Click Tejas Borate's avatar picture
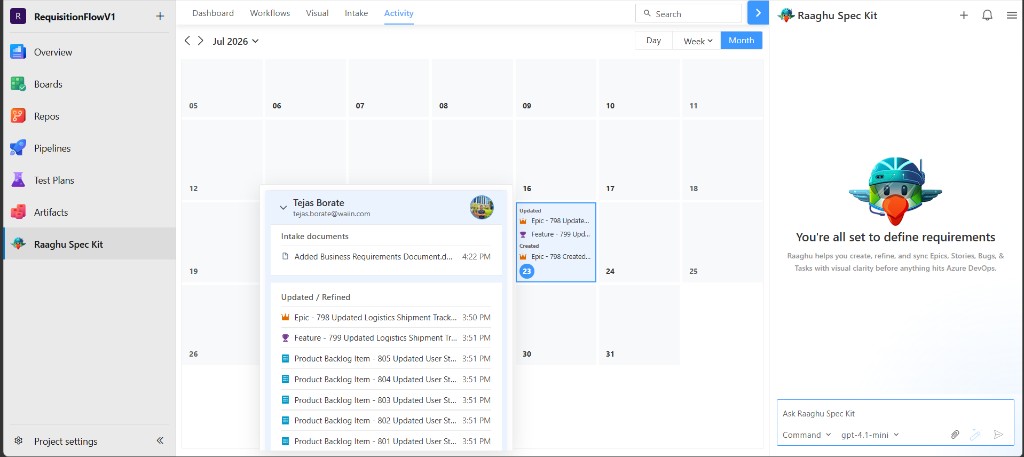Viewport: 1024px width, 457px height. click(482, 207)
